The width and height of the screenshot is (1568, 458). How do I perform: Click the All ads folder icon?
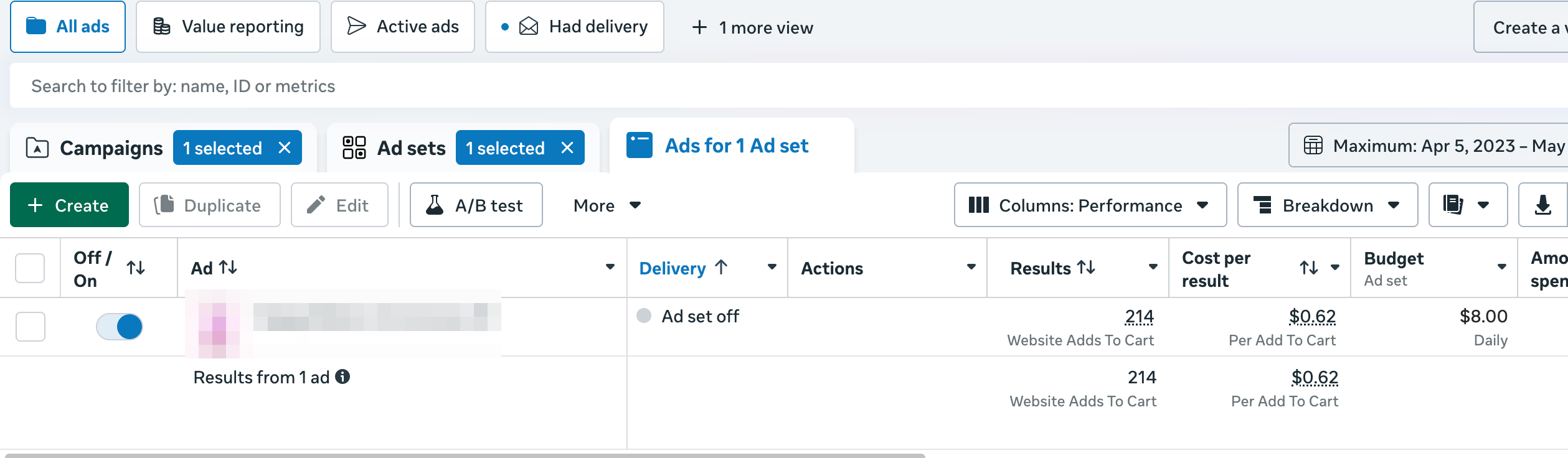click(36, 26)
